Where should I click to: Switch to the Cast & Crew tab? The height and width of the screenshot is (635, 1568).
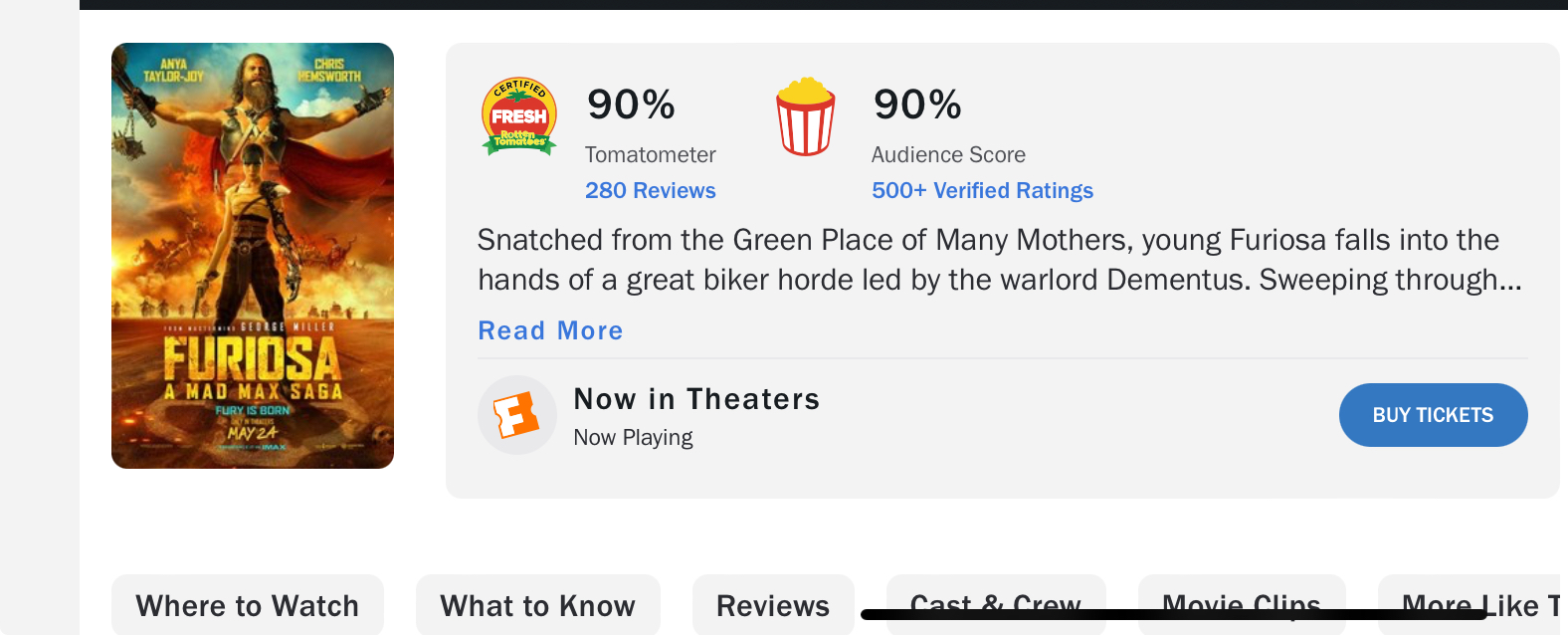pyautogui.click(x=995, y=597)
